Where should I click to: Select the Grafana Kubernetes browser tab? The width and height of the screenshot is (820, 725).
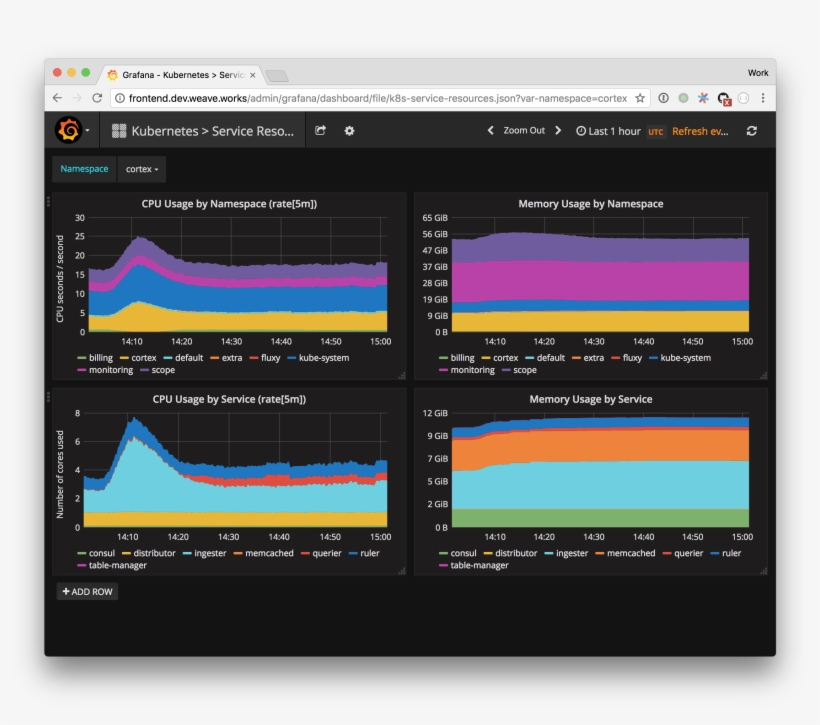180,75
